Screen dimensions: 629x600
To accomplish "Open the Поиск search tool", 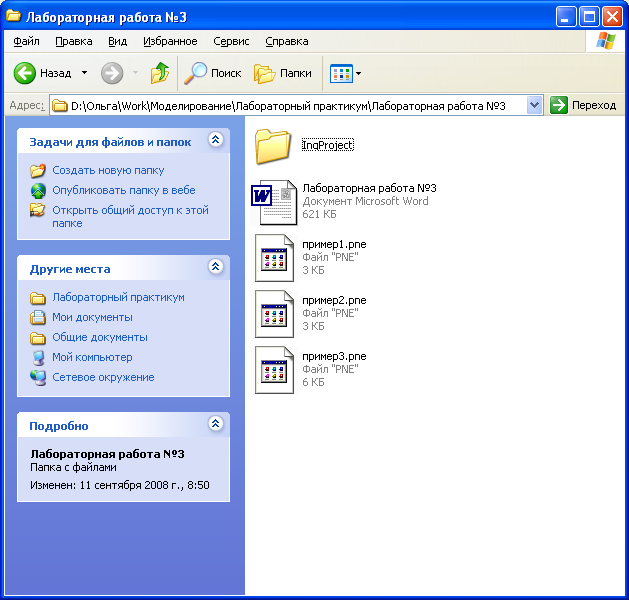I will point(213,73).
